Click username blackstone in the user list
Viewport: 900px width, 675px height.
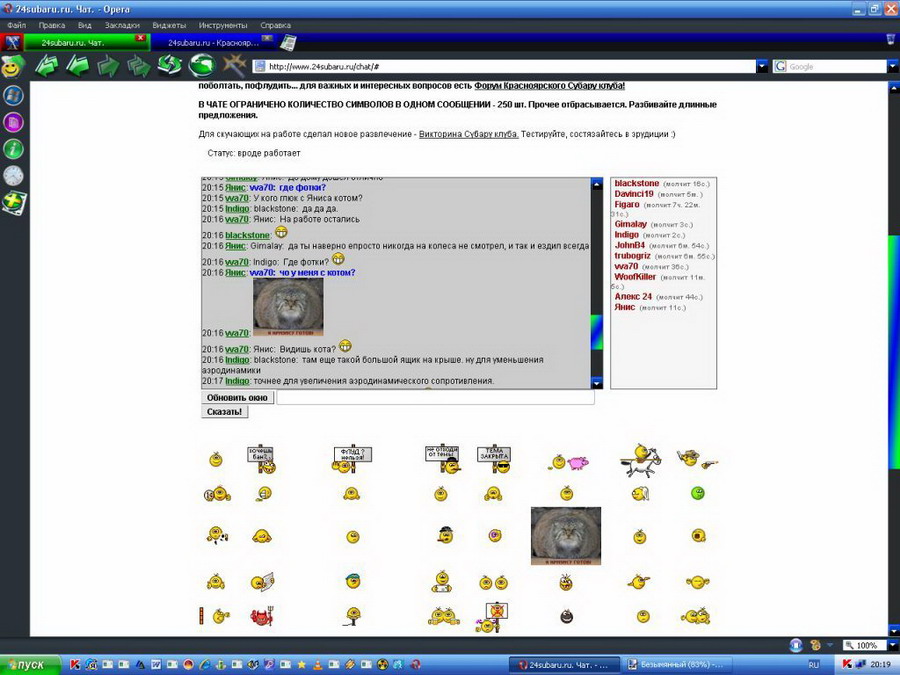637,183
